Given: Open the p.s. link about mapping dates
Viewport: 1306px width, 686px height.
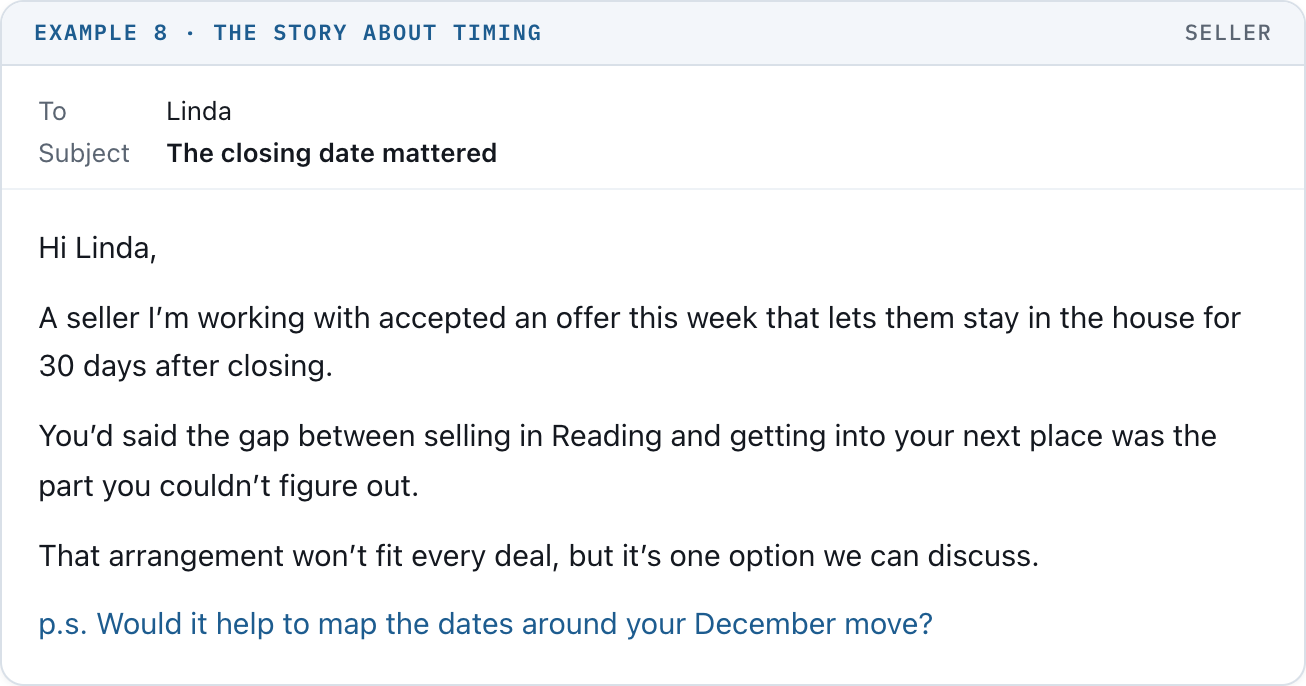Looking at the screenshot, I should (x=485, y=624).
